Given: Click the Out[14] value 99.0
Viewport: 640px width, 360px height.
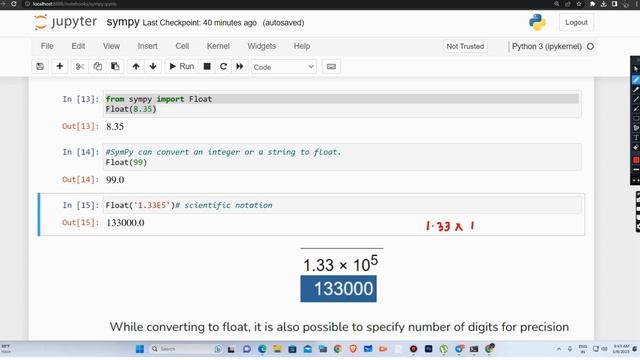Looking at the screenshot, I should click(115, 180).
